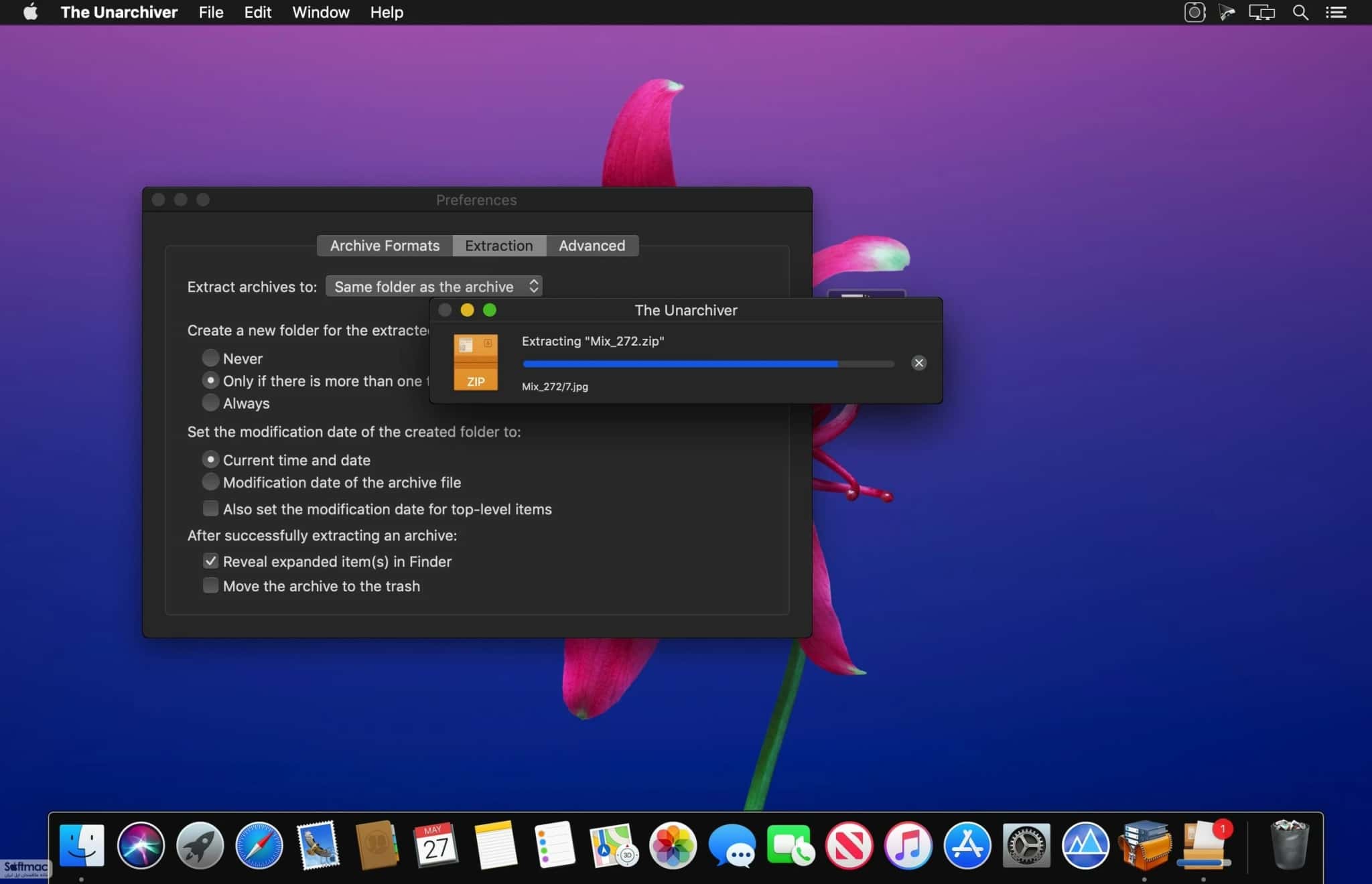This screenshot has height=884, width=1372.
Task: Open Calendar showing May 27
Action: (436, 845)
